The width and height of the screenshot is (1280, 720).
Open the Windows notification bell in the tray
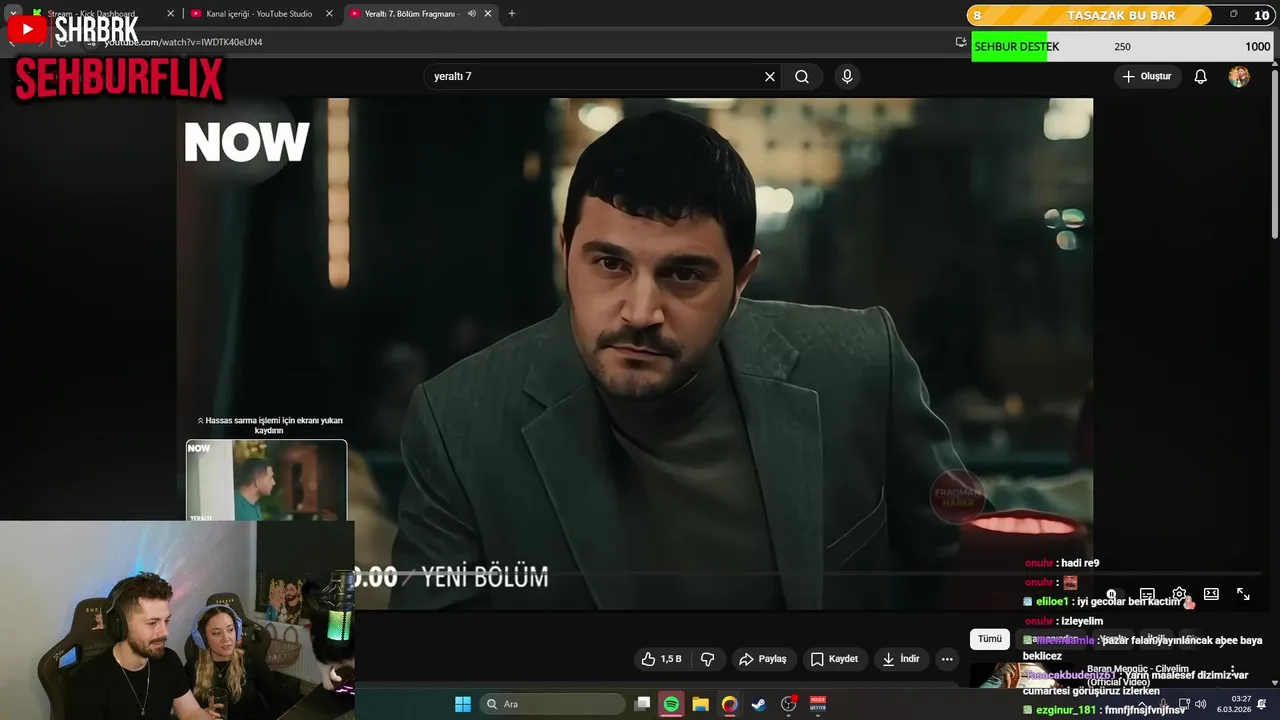pyautogui.click(x=1262, y=704)
